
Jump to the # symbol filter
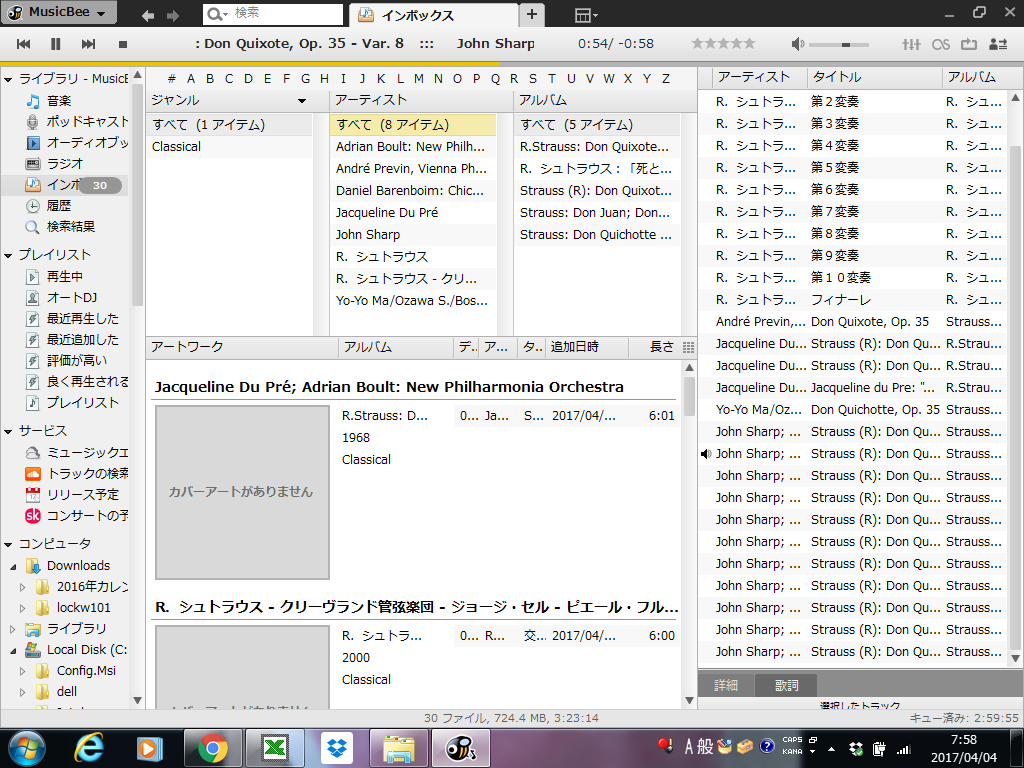tap(172, 79)
